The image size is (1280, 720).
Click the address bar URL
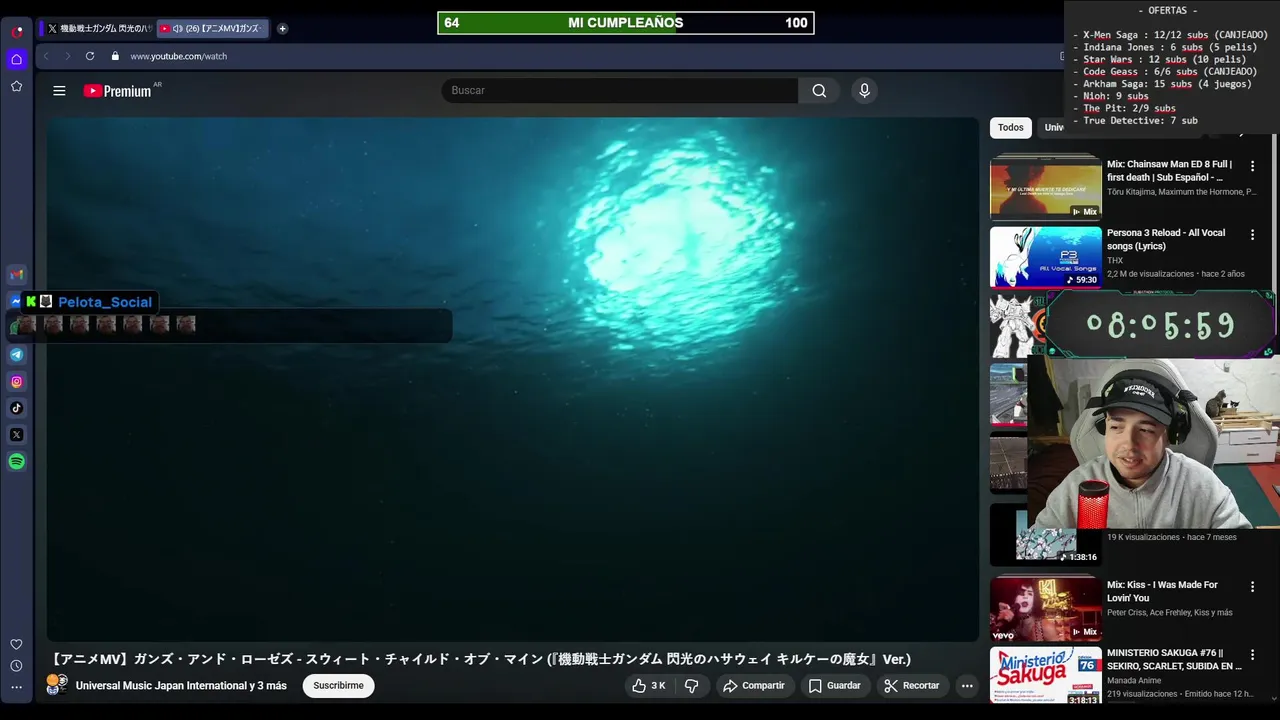(178, 56)
